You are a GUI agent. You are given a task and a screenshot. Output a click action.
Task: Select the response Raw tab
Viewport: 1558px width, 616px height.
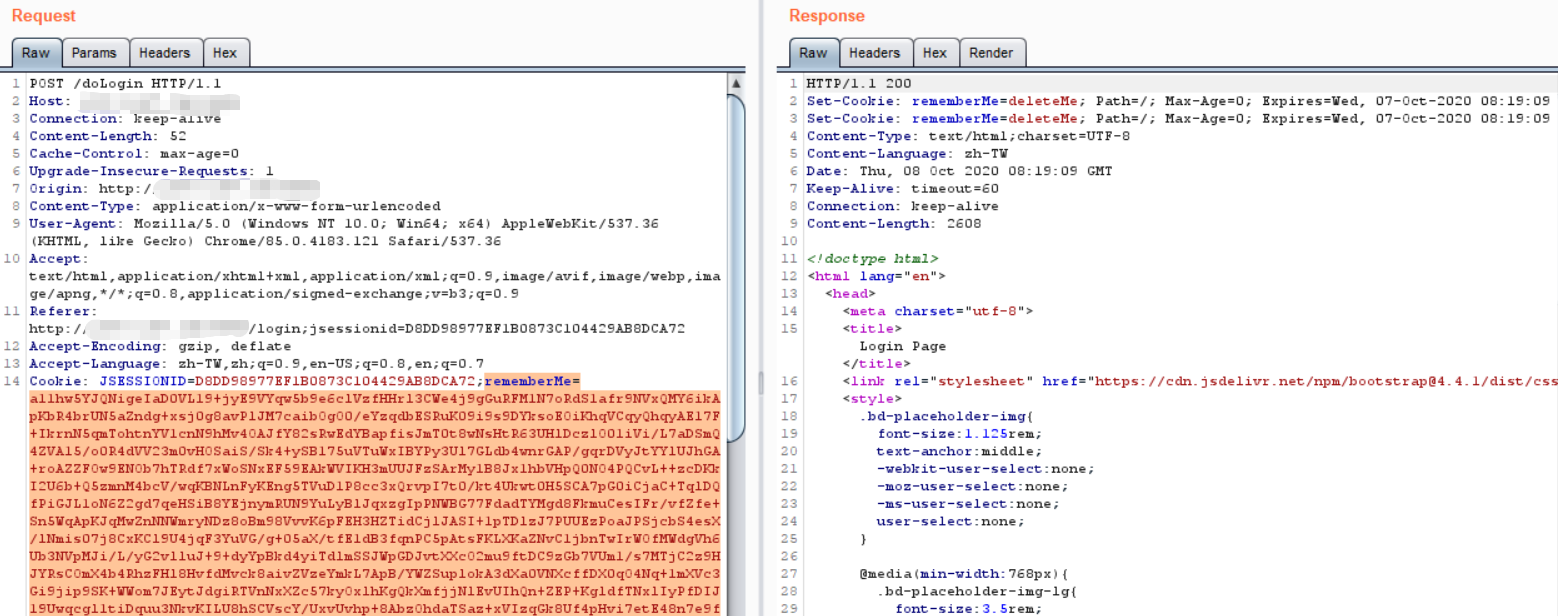coord(813,53)
